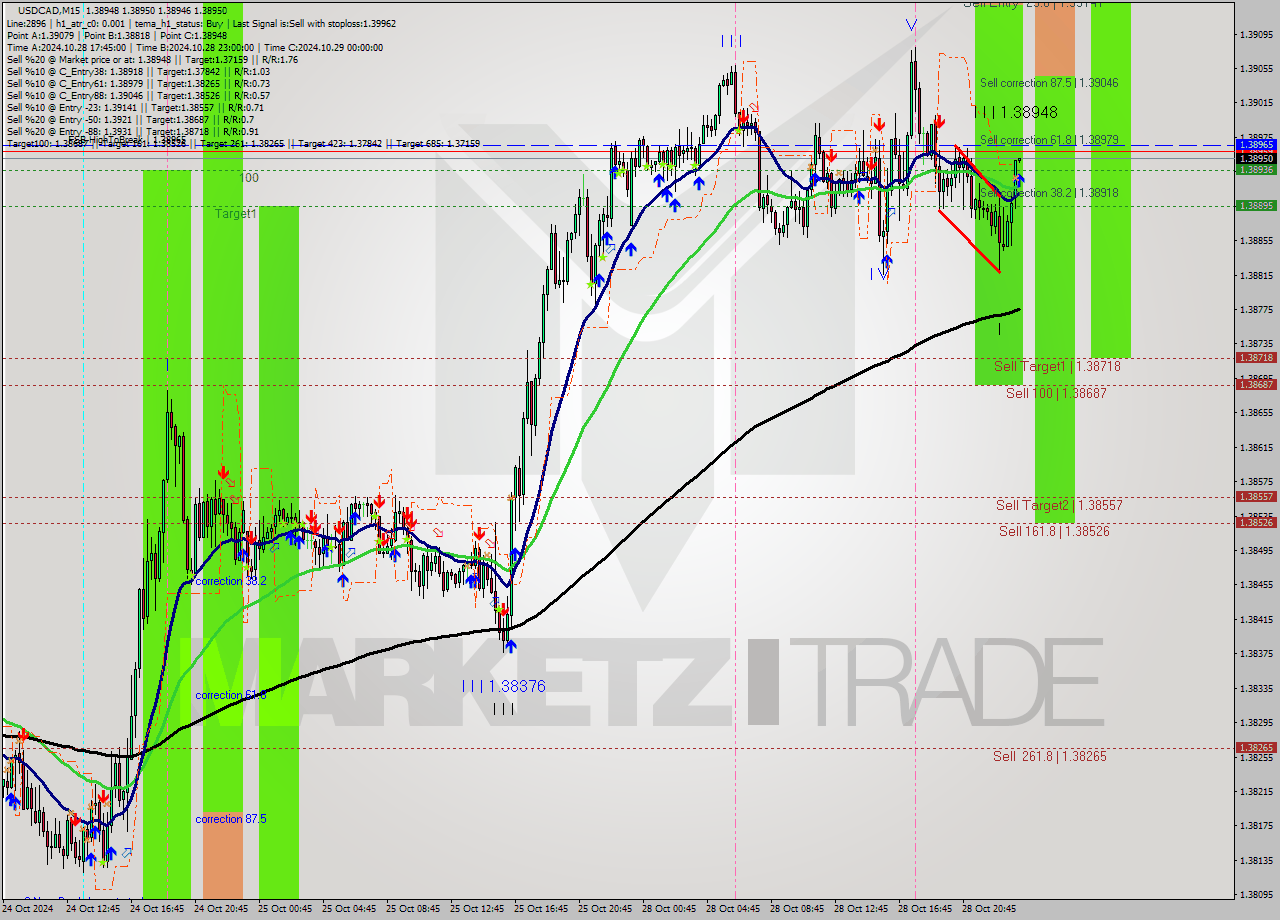This screenshot has height=920, width=1280.
Task: Click the '25 Oct 08:45' time axis label
Action: point(413,909)
